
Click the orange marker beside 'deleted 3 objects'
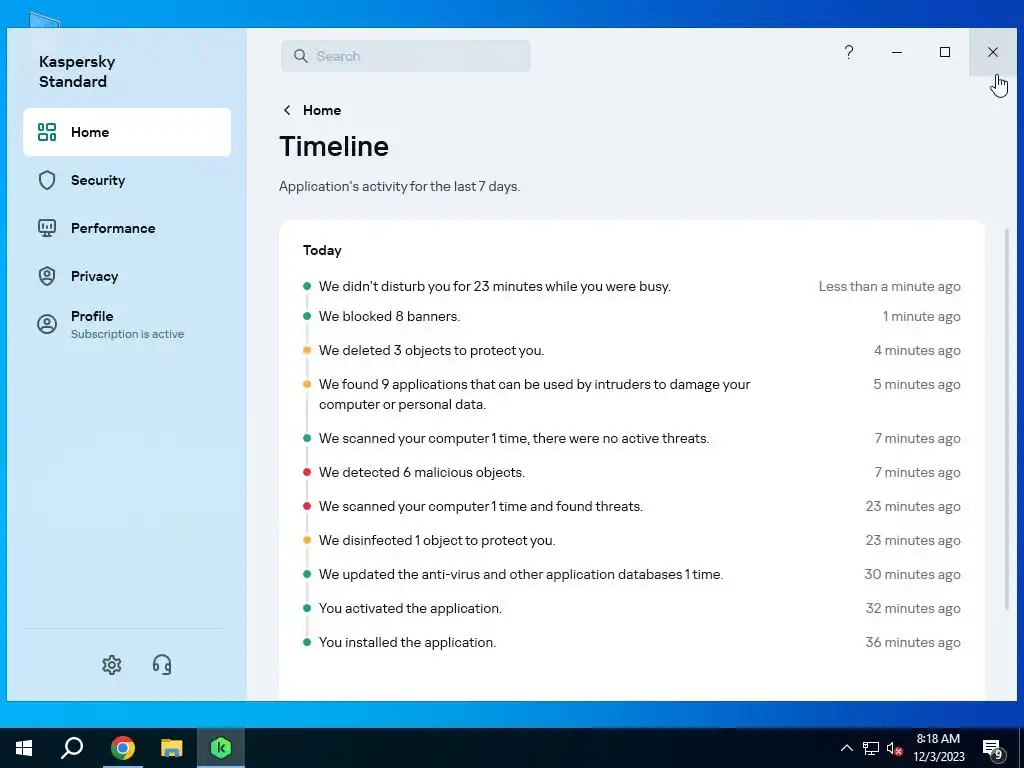pos(307,350)
